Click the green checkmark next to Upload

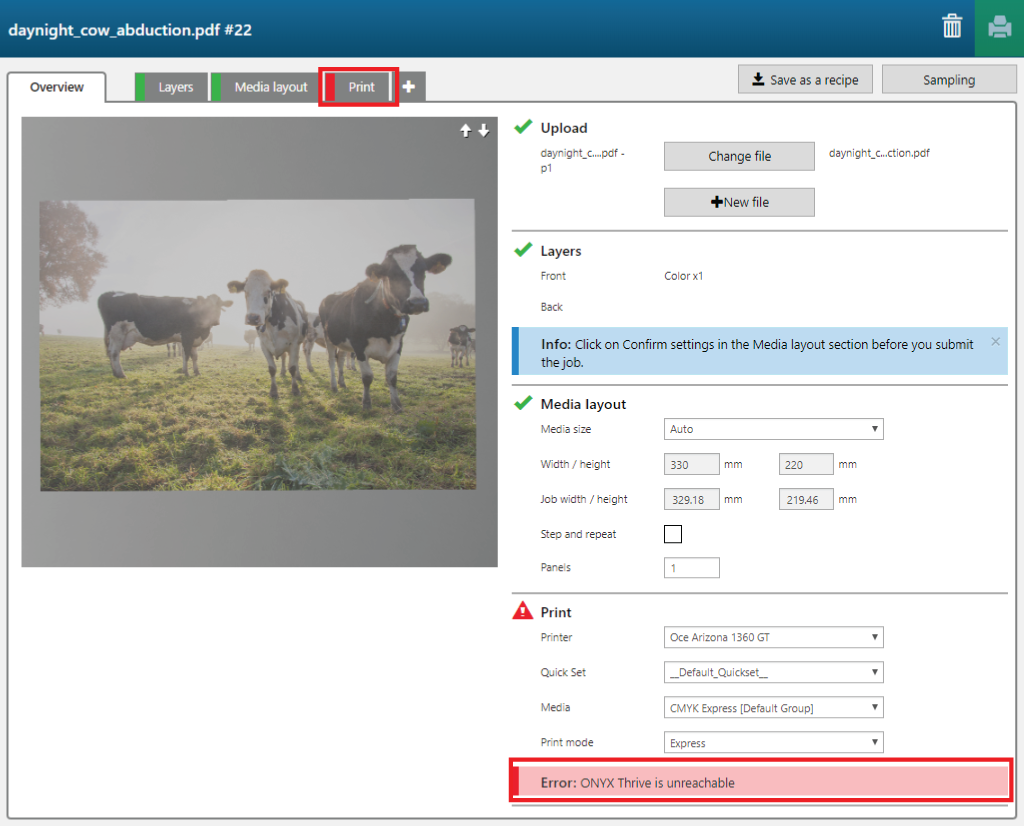pos(523,127)
